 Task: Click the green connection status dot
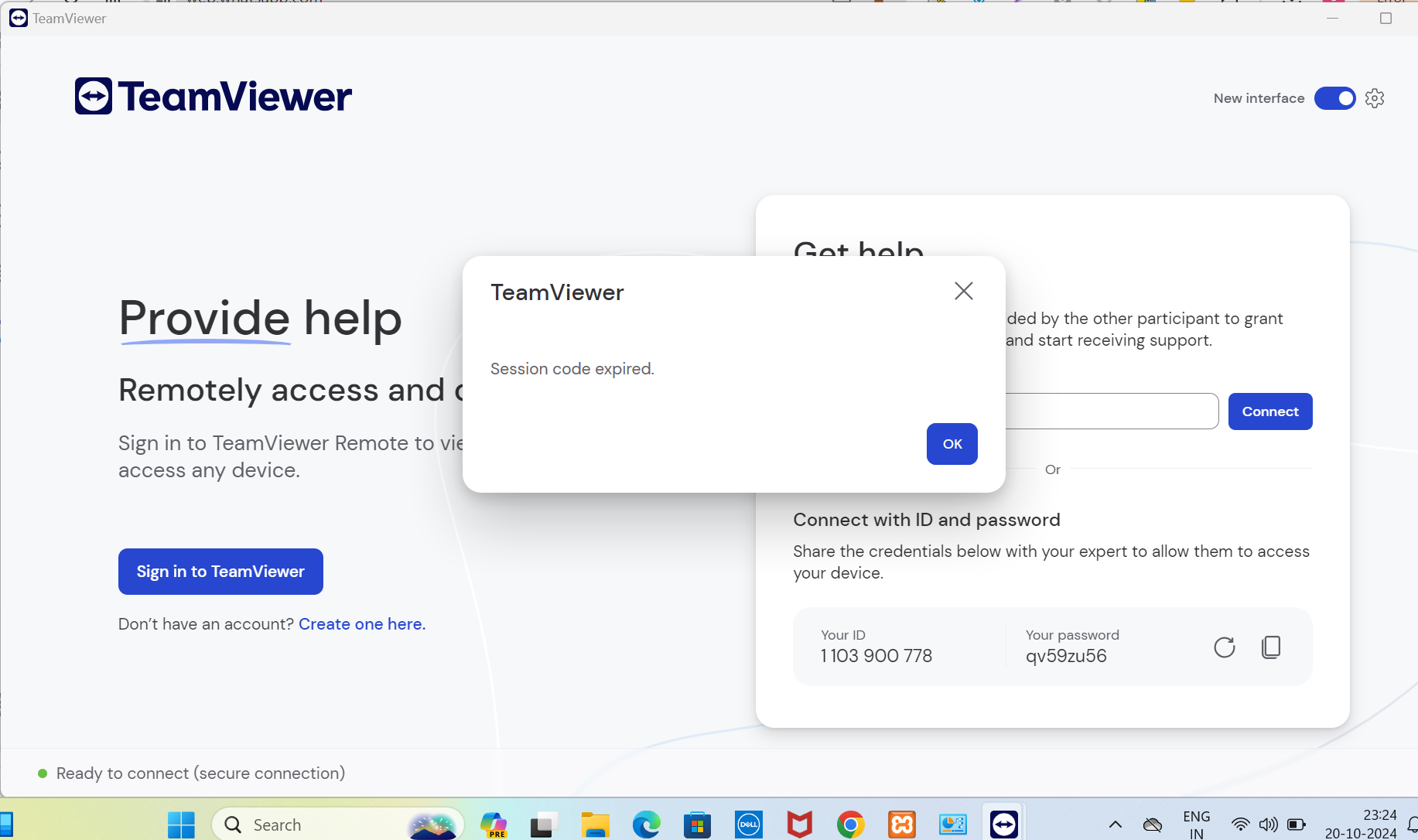click(43, 773)
